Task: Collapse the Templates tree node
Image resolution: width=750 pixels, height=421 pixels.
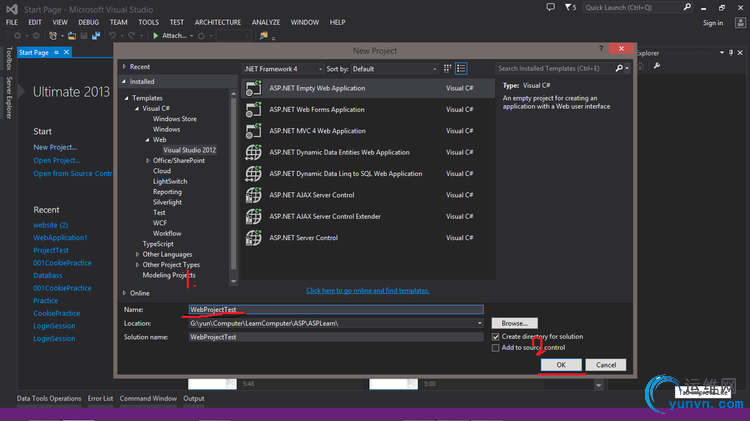Action: (x=127, y=98)
